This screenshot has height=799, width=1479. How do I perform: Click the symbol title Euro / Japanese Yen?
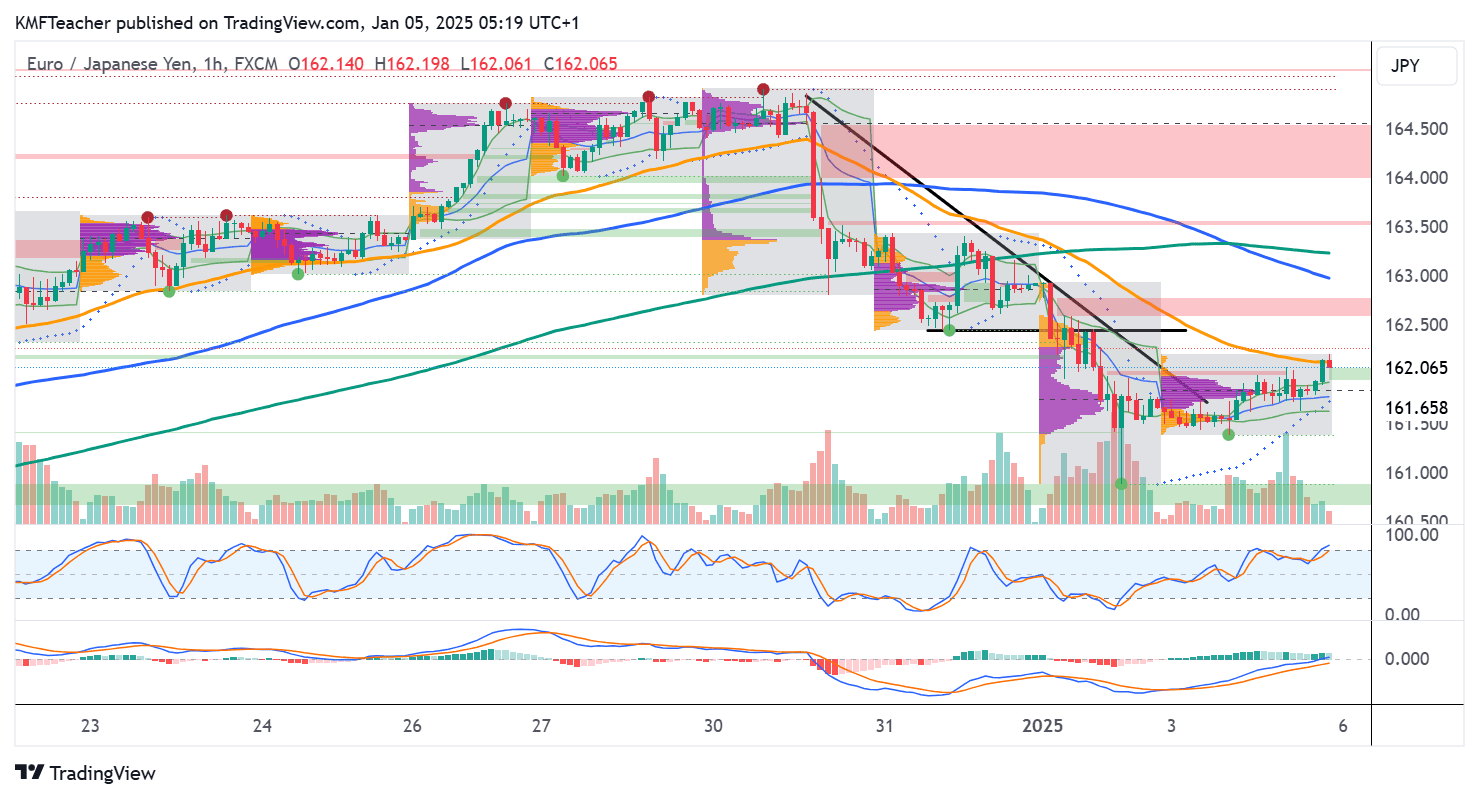point(110,64)
